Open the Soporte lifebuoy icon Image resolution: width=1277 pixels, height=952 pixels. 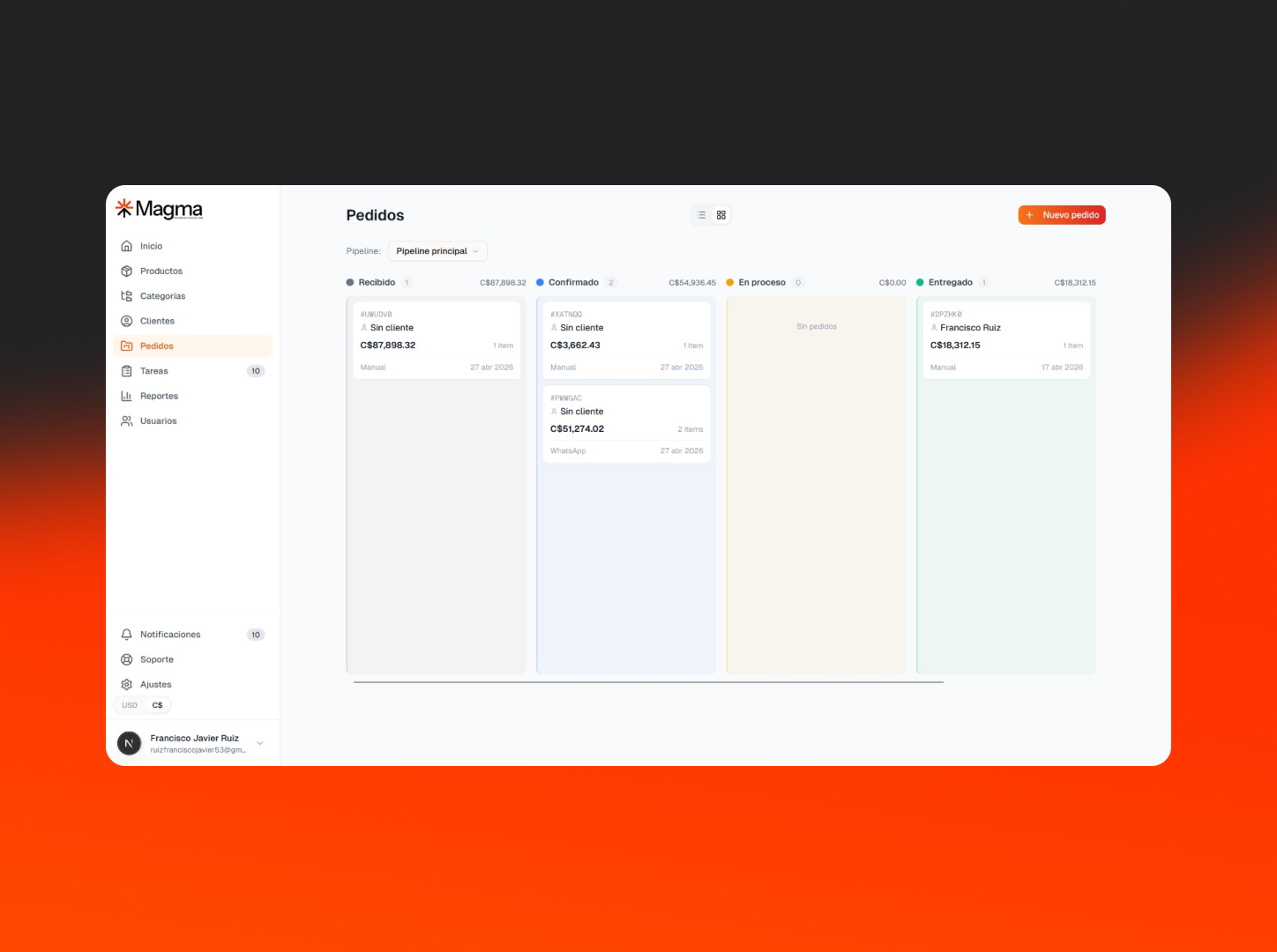(x=126, y=659)
